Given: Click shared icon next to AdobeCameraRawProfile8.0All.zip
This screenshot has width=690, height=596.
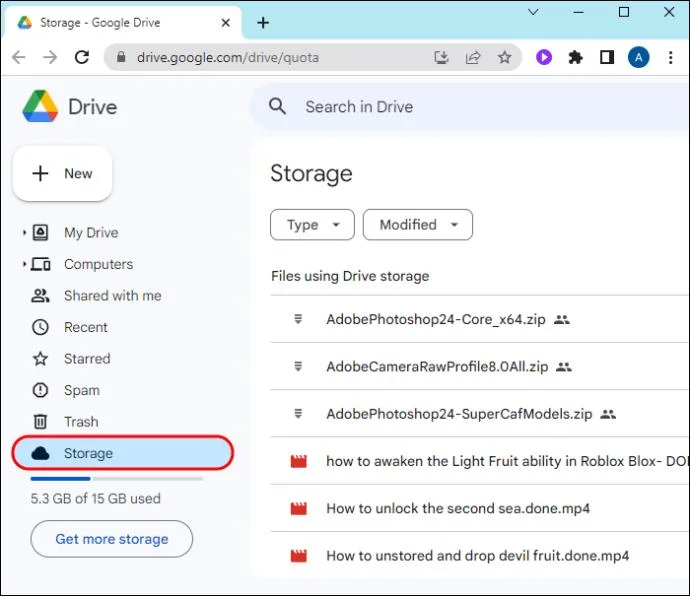Looking at the screenshot, I should (x=564, y=367).
